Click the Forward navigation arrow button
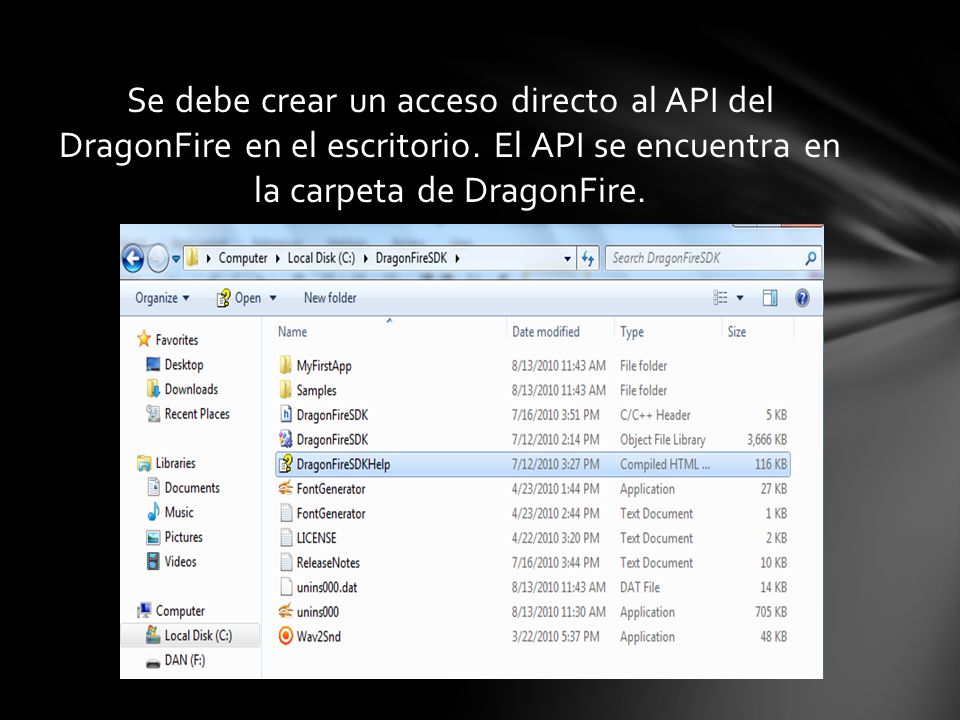Screen dimensions: 960x720 (157, 258)
